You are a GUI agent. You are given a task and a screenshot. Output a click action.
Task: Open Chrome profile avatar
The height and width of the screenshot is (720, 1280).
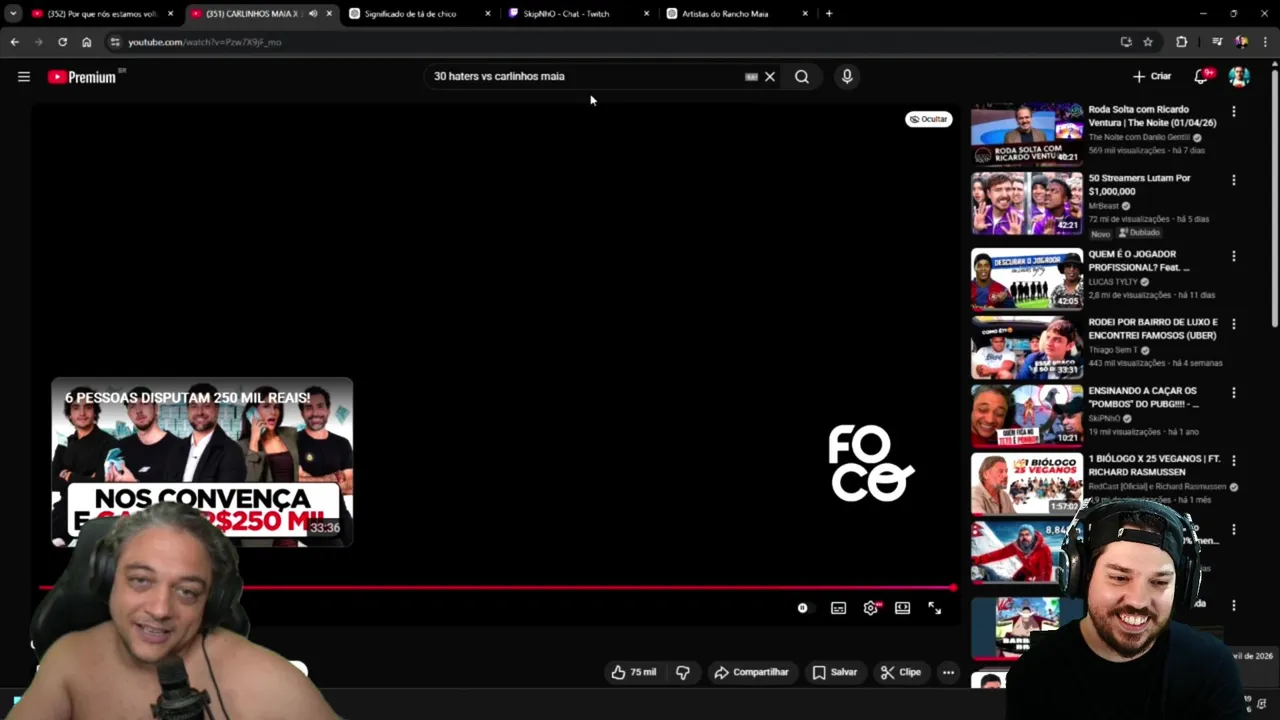click(1241, 42)
